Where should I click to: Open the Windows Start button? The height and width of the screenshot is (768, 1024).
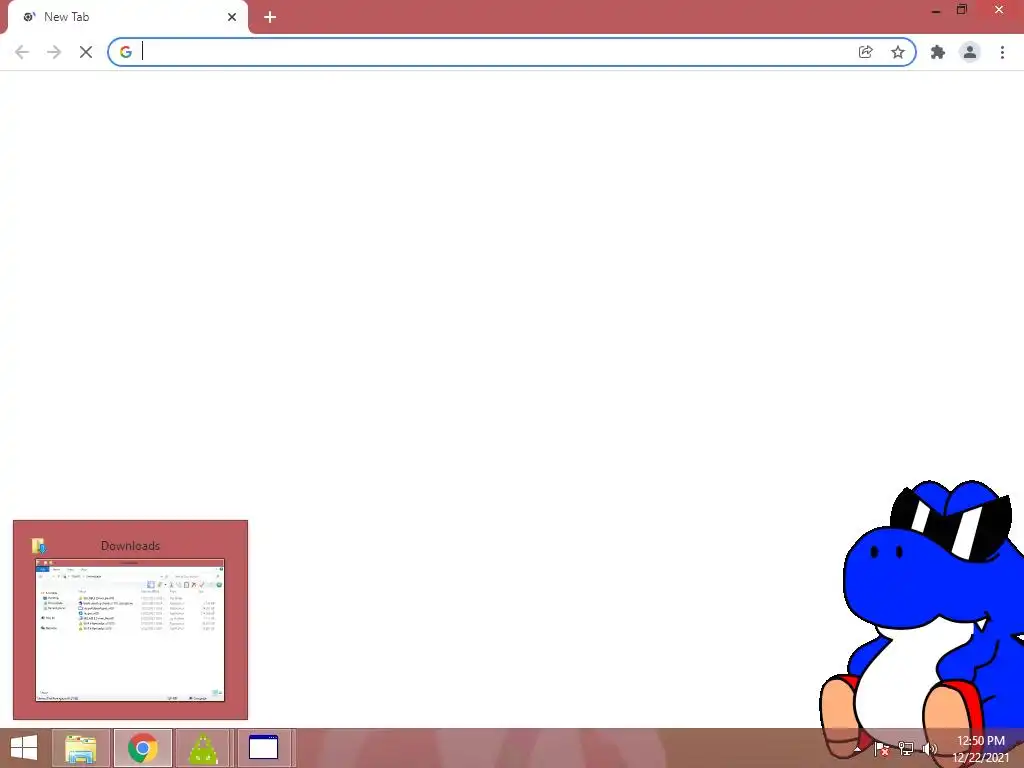coord(24,748)
